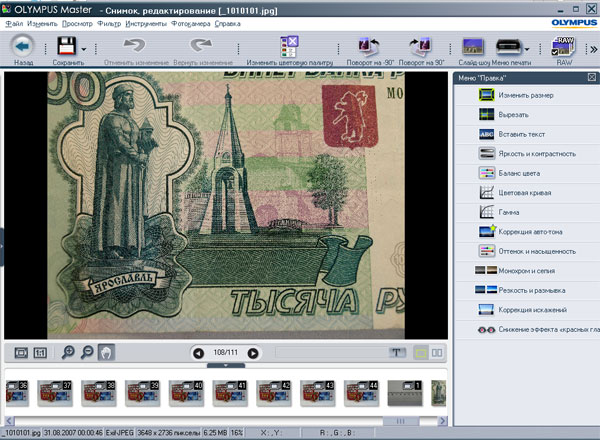
Task: Click the zoom out magnifier icon
Action: pos(87,352)
